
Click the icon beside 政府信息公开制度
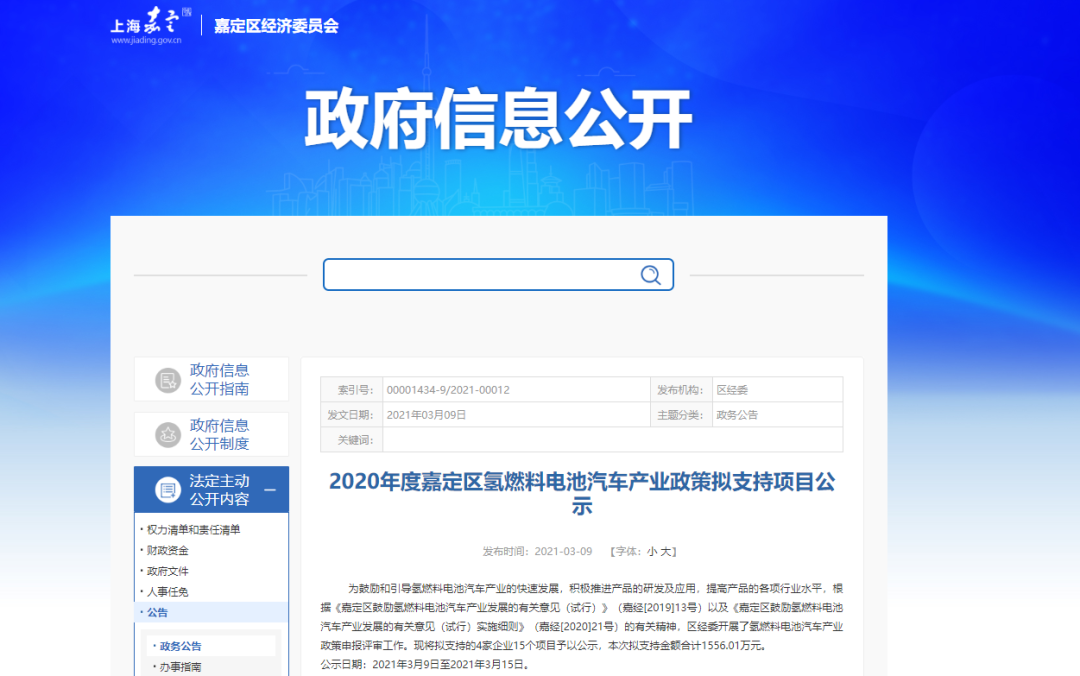(x=167, y=435)
